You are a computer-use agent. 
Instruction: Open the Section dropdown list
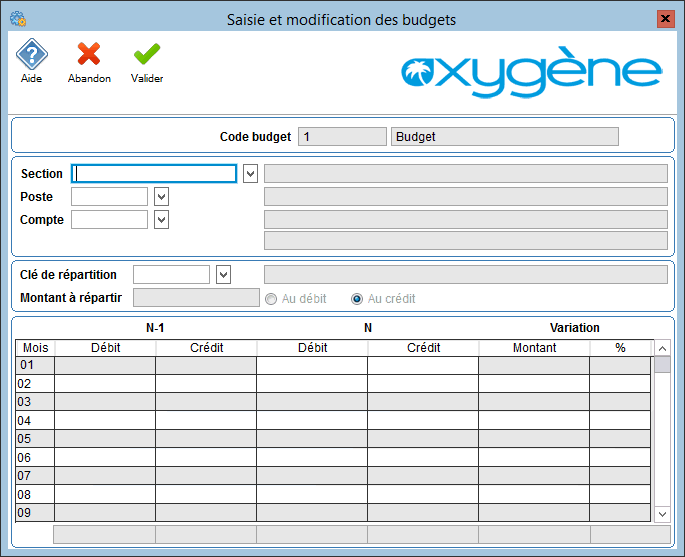point(250,174)
